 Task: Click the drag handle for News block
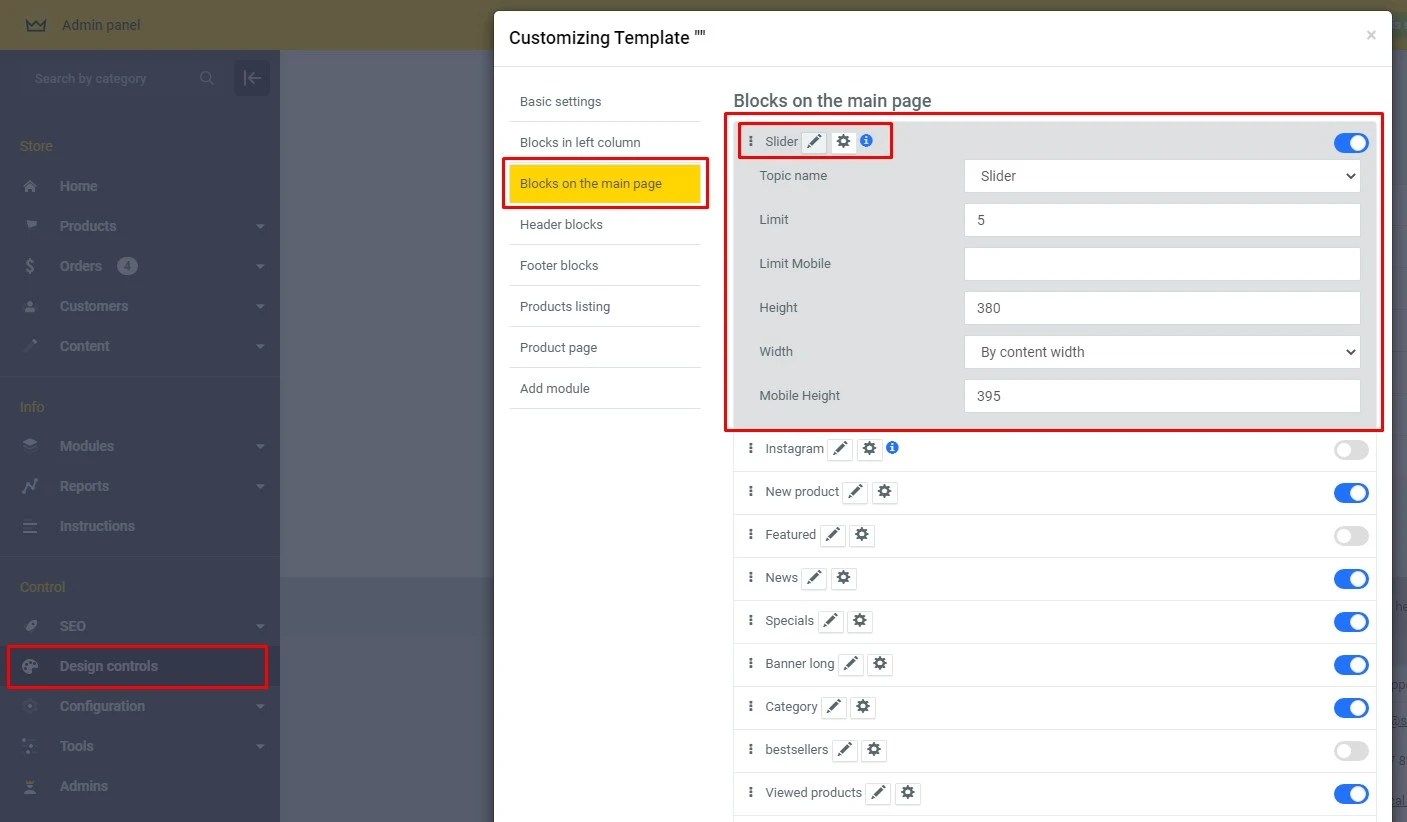751,578
